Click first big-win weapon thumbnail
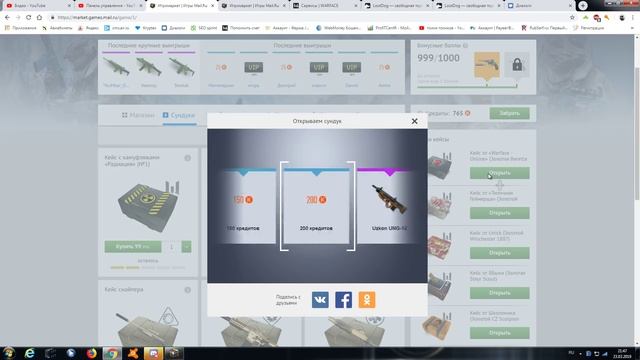Image resolution: width=640 pixels, height=360 pixels. 116,67
